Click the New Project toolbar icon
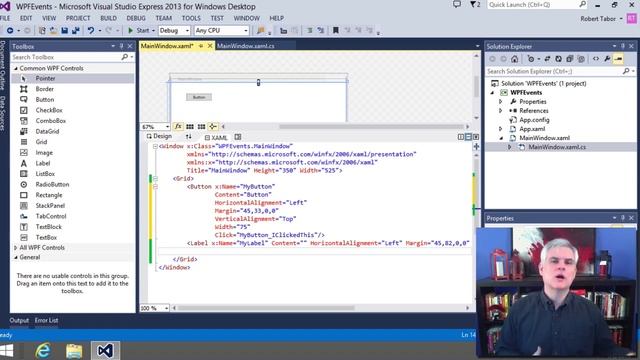This screenshot has width=640, height=360. 42,31
